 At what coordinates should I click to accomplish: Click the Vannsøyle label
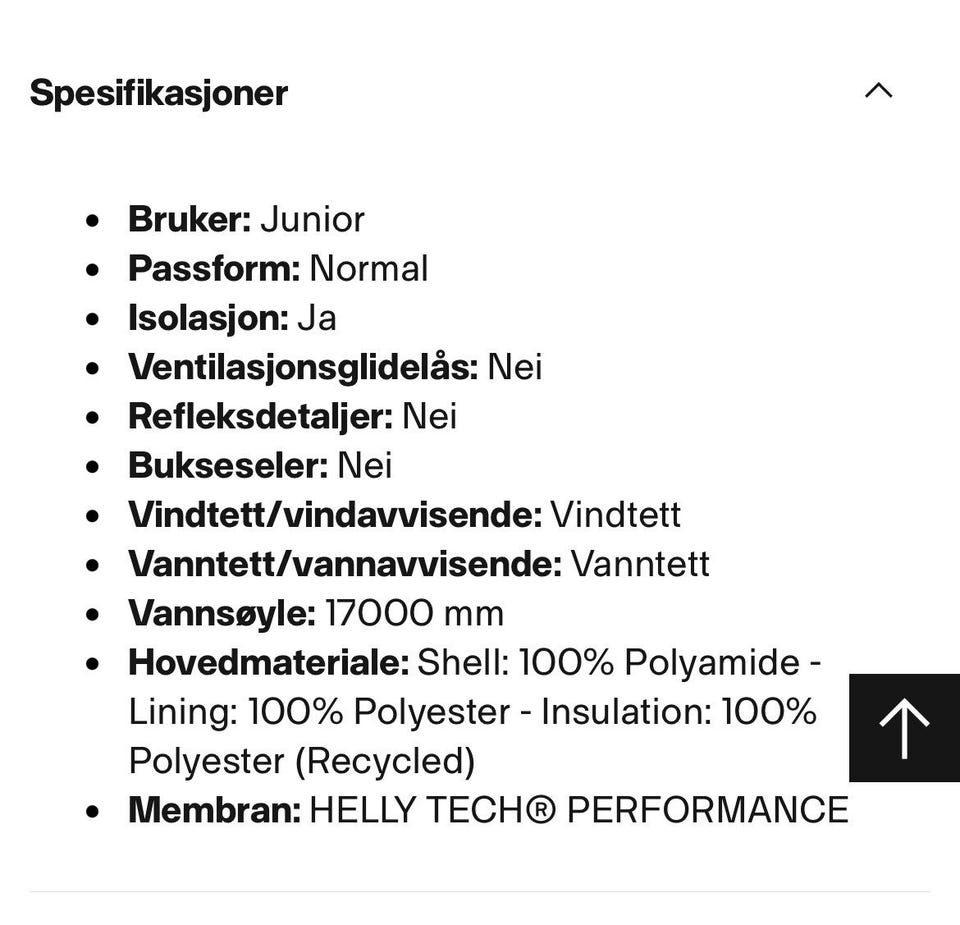click(x=221, y=613)
